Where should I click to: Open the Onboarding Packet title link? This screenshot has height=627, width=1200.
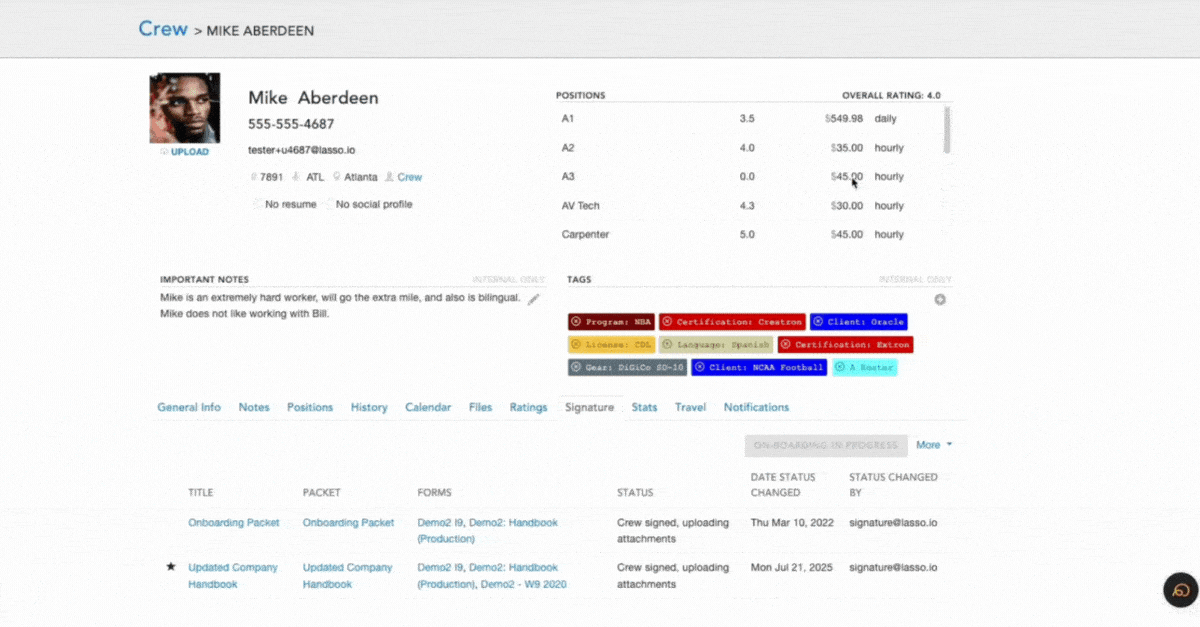[234, 522]
